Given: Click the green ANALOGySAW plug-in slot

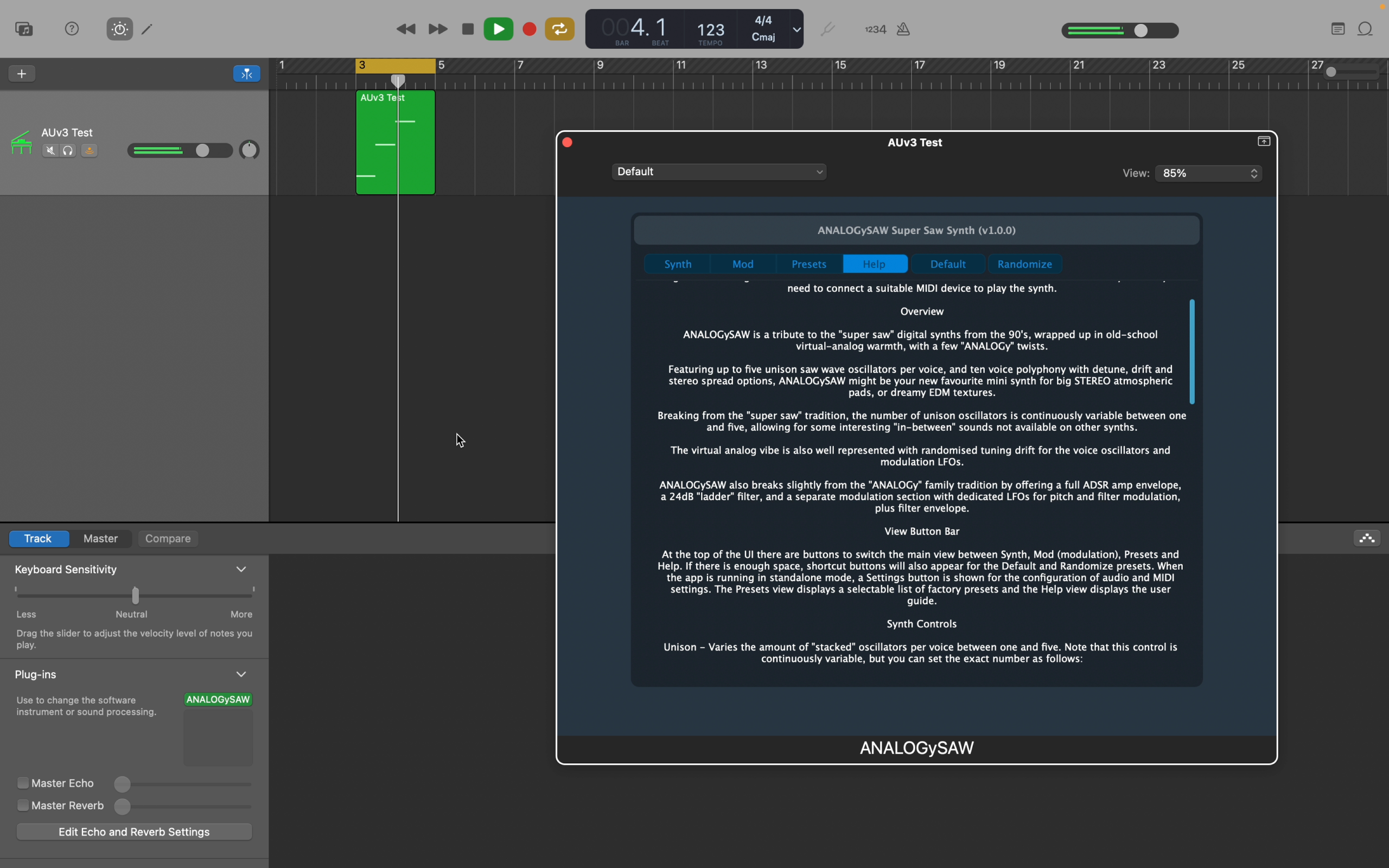Looking at the screenshot, I should coord(218,700).
